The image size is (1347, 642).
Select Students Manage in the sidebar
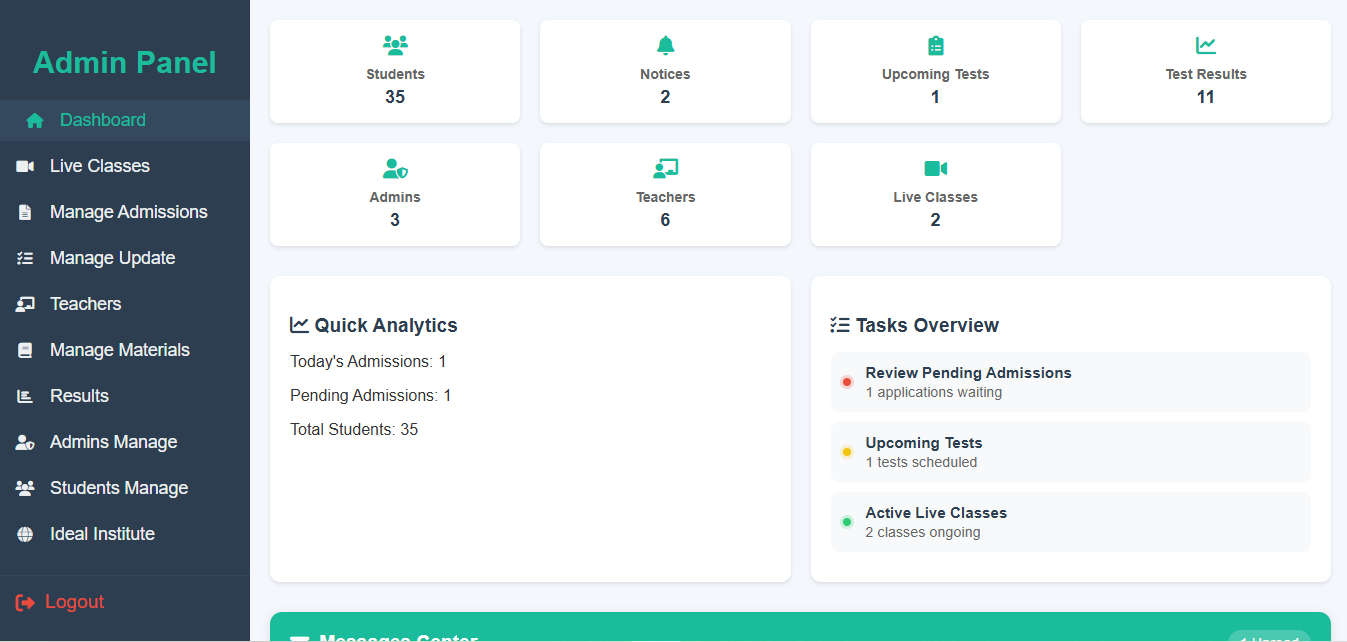coord(118,488)
